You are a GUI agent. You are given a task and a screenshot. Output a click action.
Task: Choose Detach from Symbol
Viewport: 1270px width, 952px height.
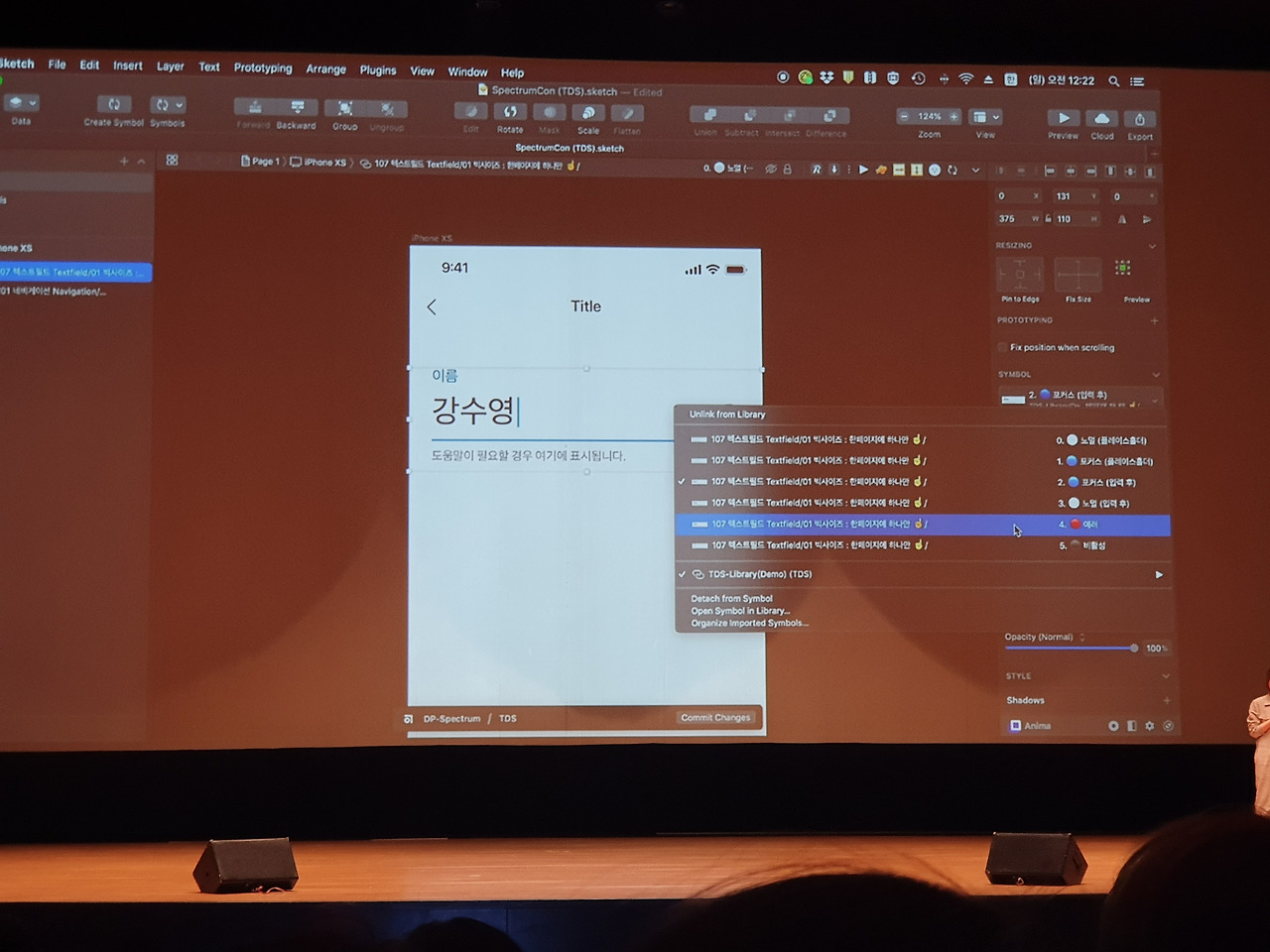click(x=731, y=598)
